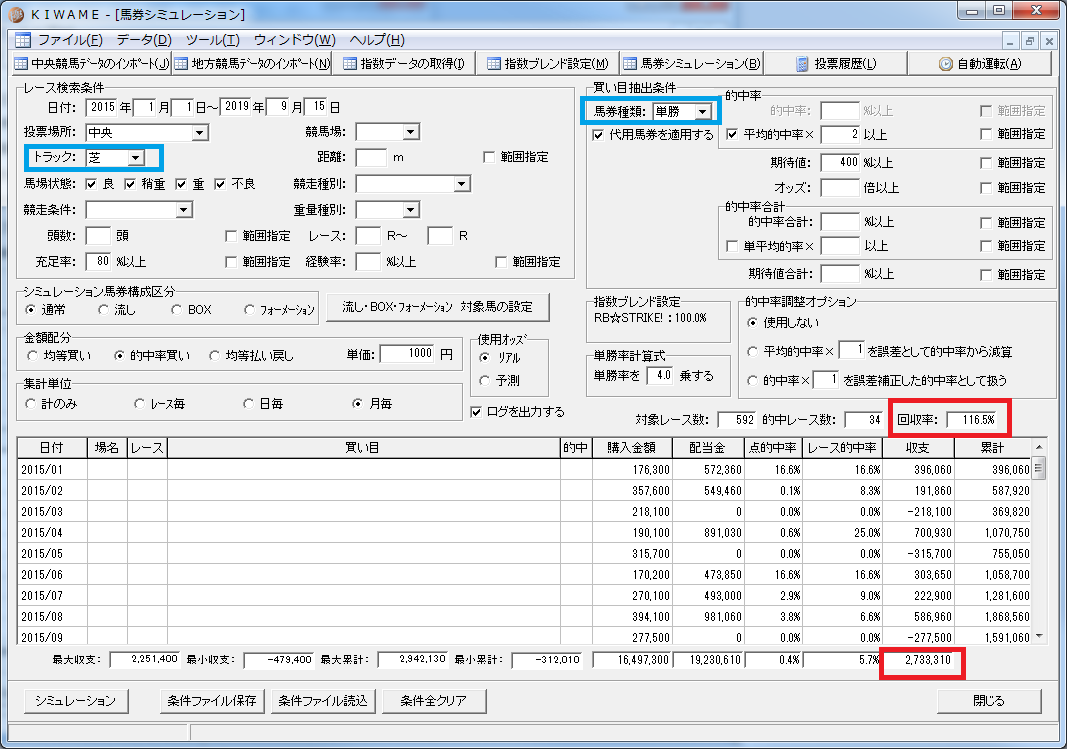Click the 指数データの取得 toolbar button
Viewport: 1067px width, 749px height.
404,63
